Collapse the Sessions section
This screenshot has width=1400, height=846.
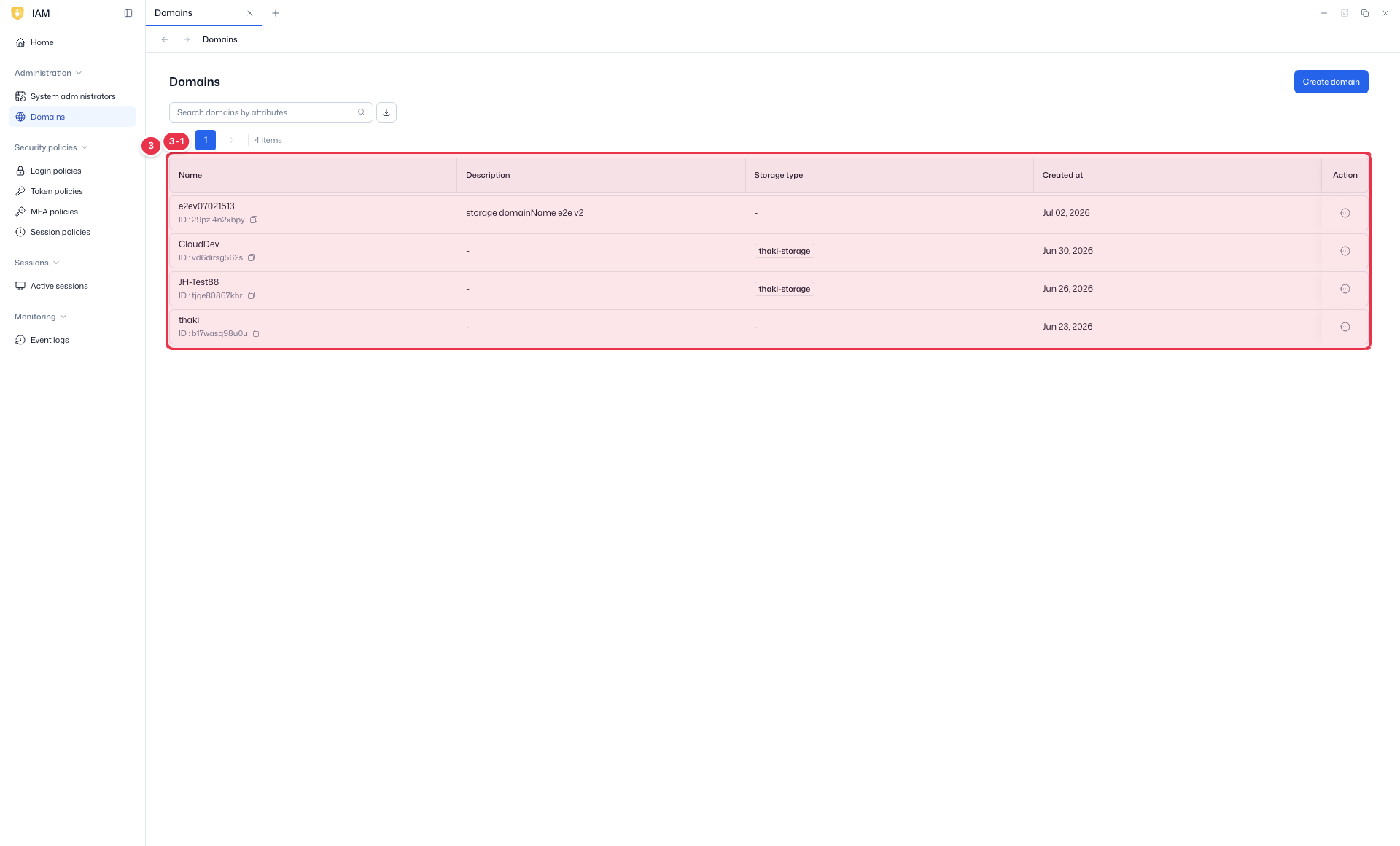coord(36,263)
